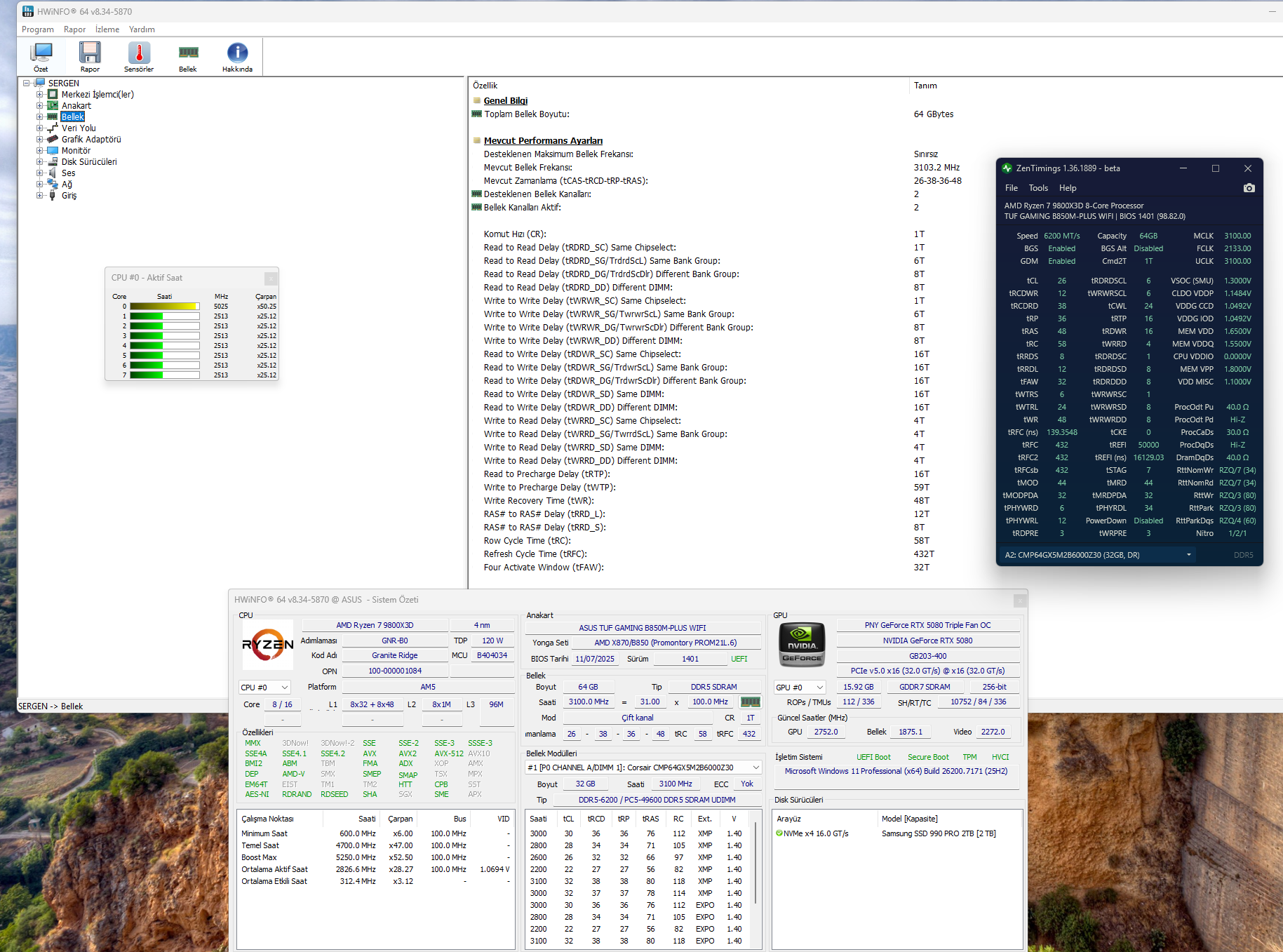The height and width of the screenshot is (952, 1283).
Task: Click the green check icon beside NVMe x4
Action: [x=779, y=833]
